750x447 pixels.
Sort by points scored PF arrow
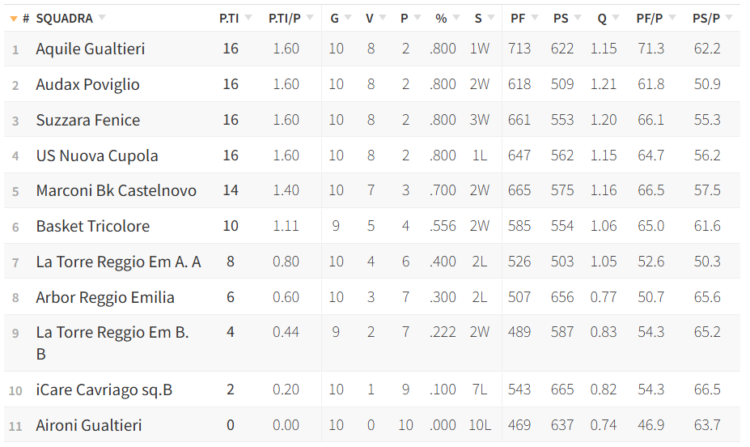pos(534,18)
